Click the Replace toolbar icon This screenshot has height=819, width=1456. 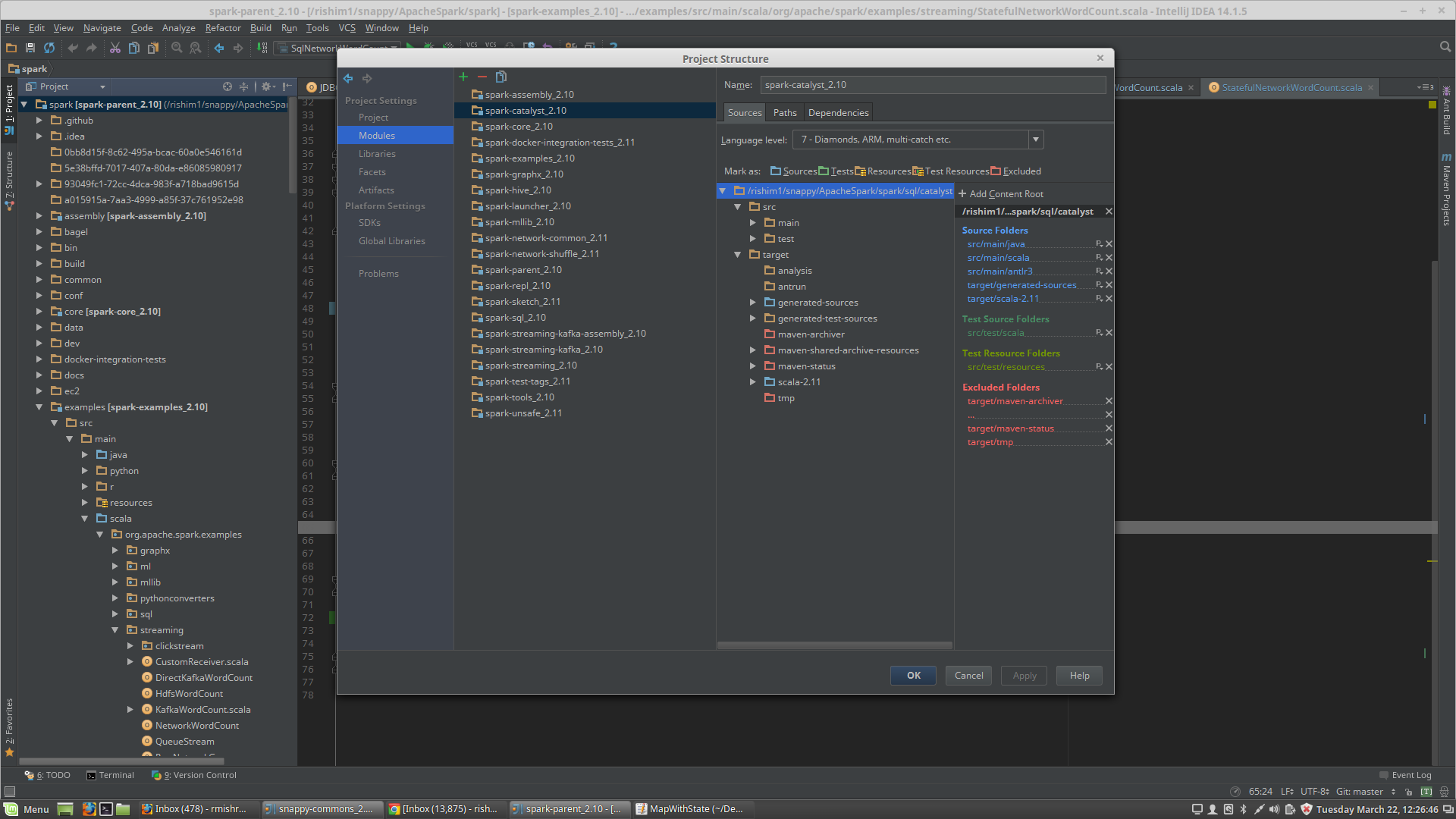[x=196, y=48]
